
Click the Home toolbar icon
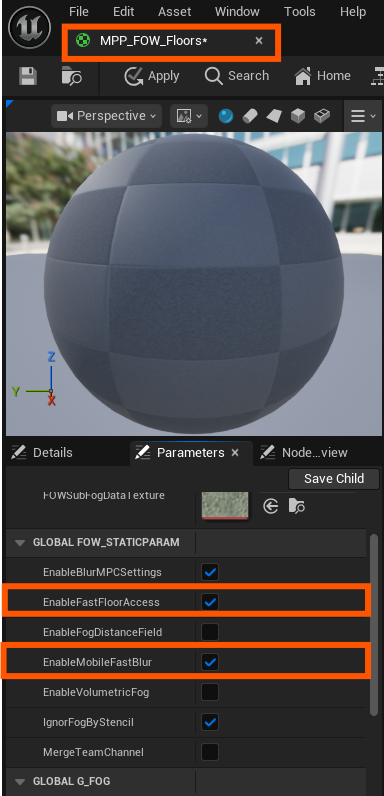pyautogui.click(x=323, y=76)
